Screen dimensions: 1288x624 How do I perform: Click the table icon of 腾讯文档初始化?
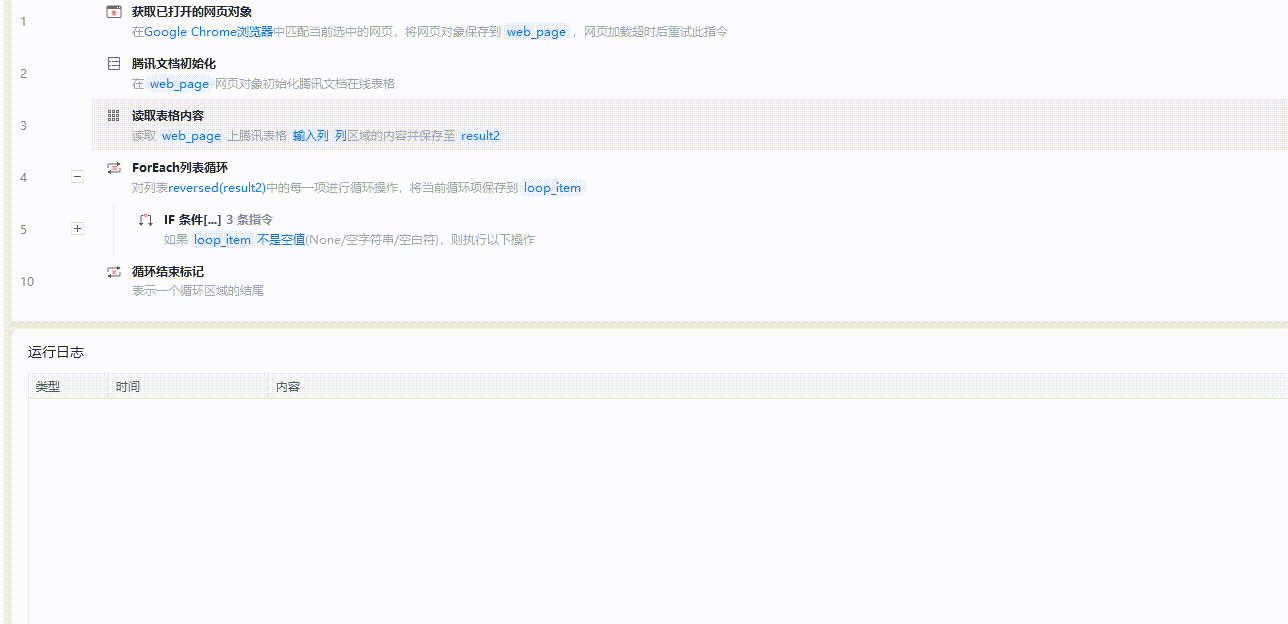point(114,64)
